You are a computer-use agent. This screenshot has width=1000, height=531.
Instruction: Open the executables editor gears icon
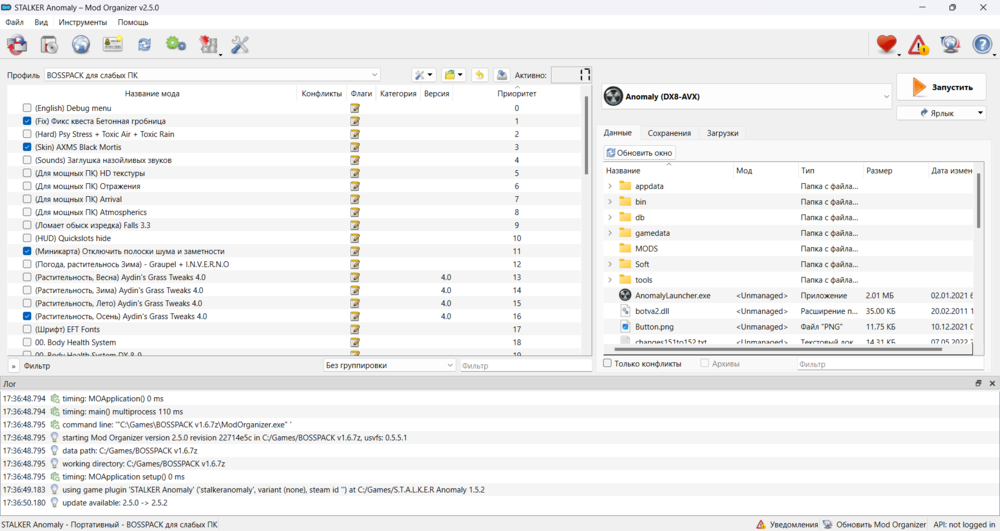coord(176,45)
